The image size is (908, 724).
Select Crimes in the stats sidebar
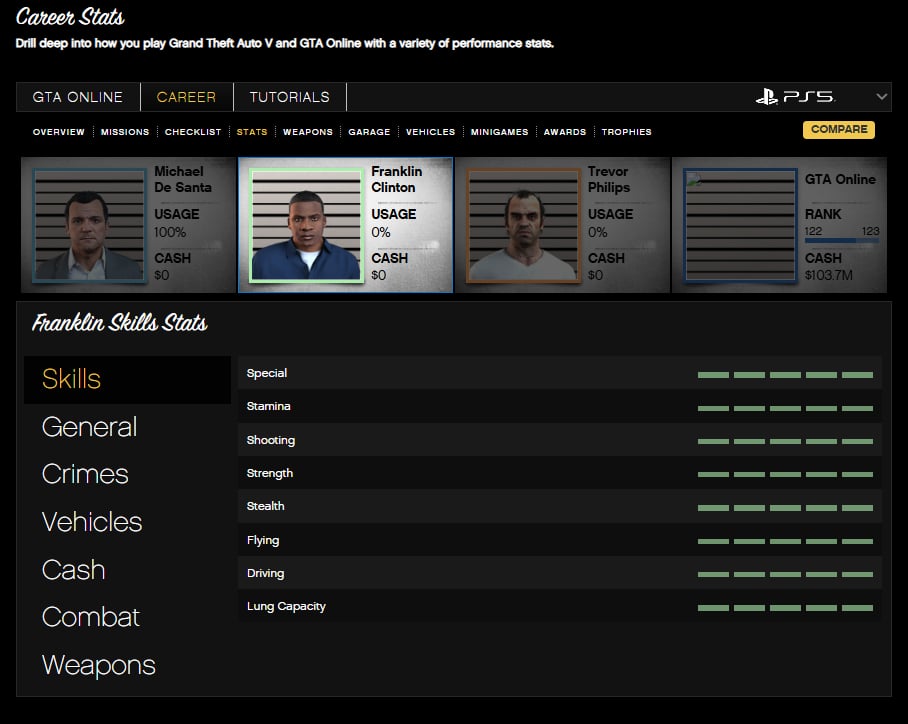point(85,474)
